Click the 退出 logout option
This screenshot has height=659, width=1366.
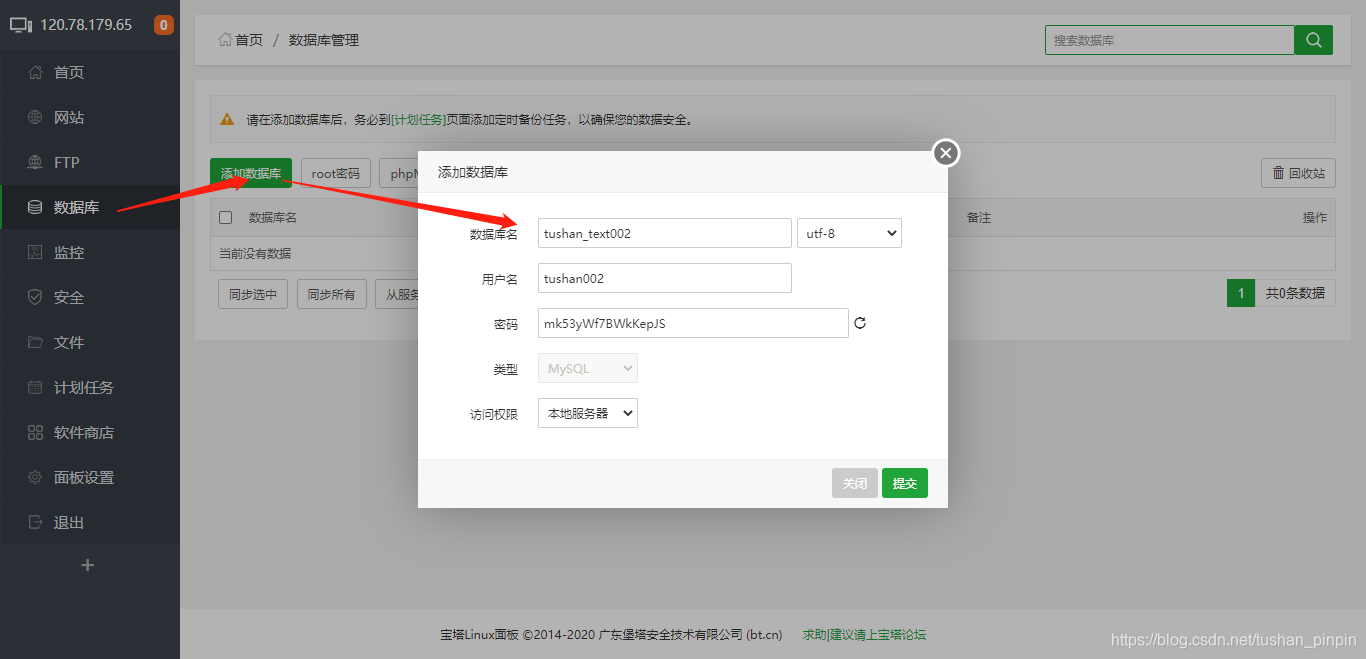[x=68, y=521]
